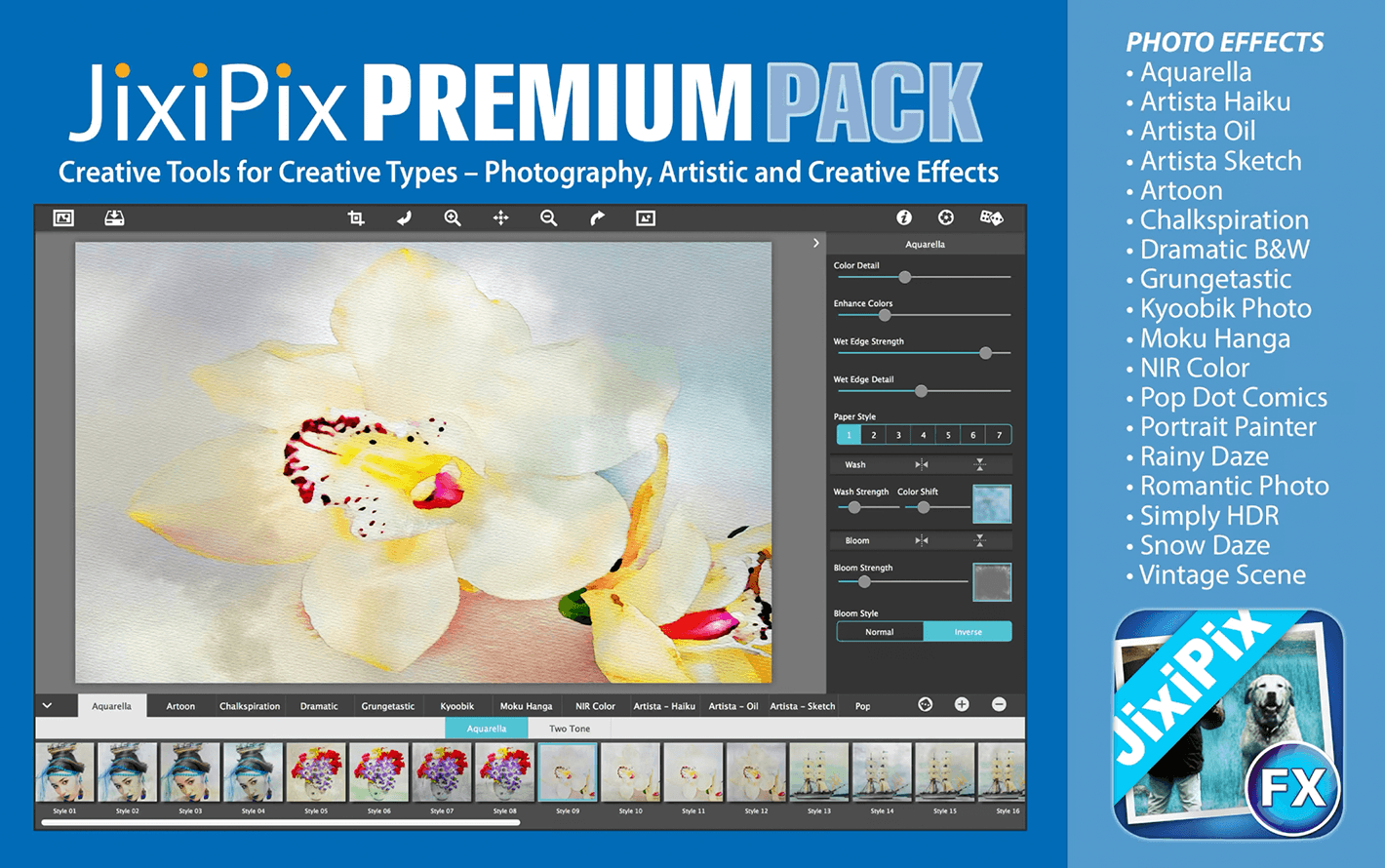The image size is (1385, 868).
Task: Adjust the Wet Edge Strength slider
Action: click(924, 353)
